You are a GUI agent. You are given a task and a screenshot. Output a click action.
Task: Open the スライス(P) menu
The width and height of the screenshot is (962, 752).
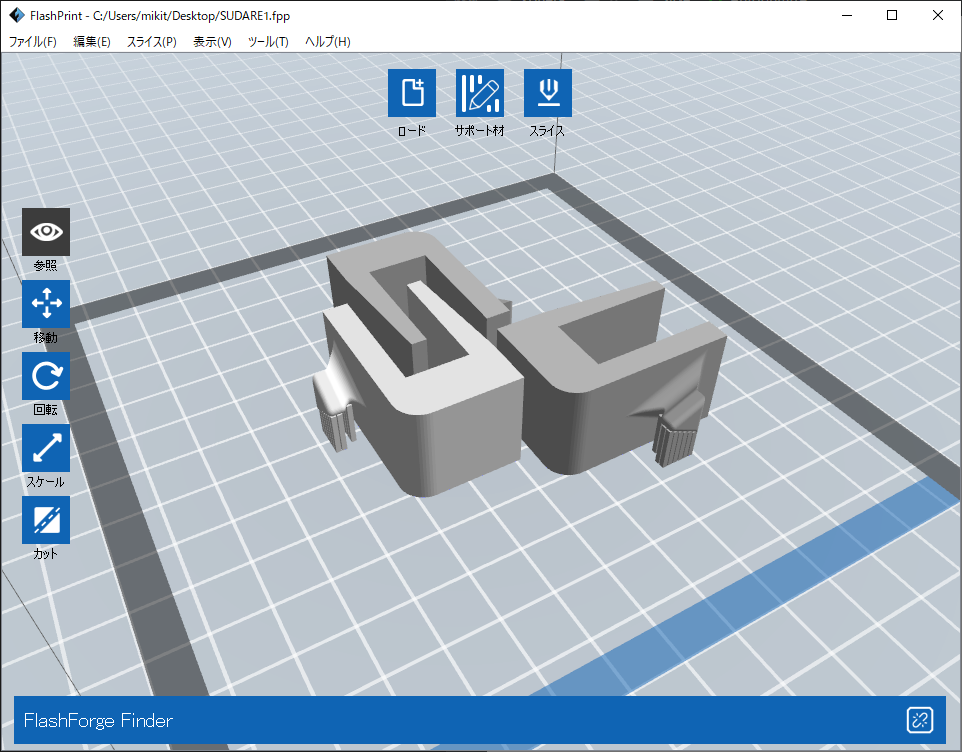[151, 42]
